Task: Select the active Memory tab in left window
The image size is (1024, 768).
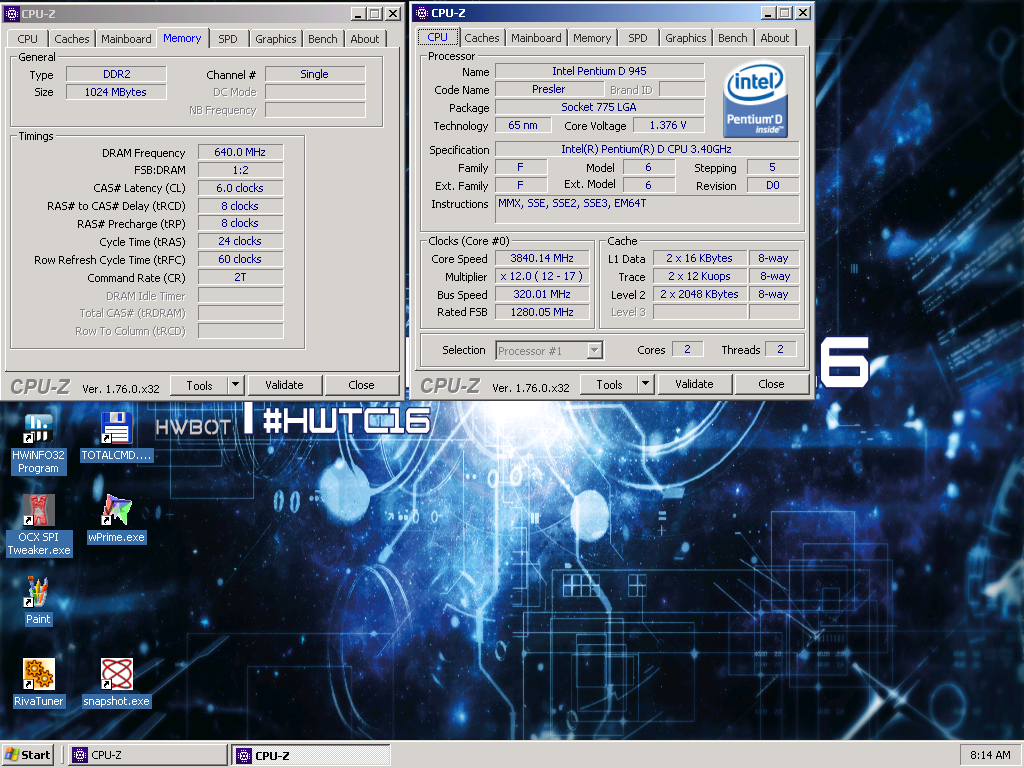Action: click(182, 38)
